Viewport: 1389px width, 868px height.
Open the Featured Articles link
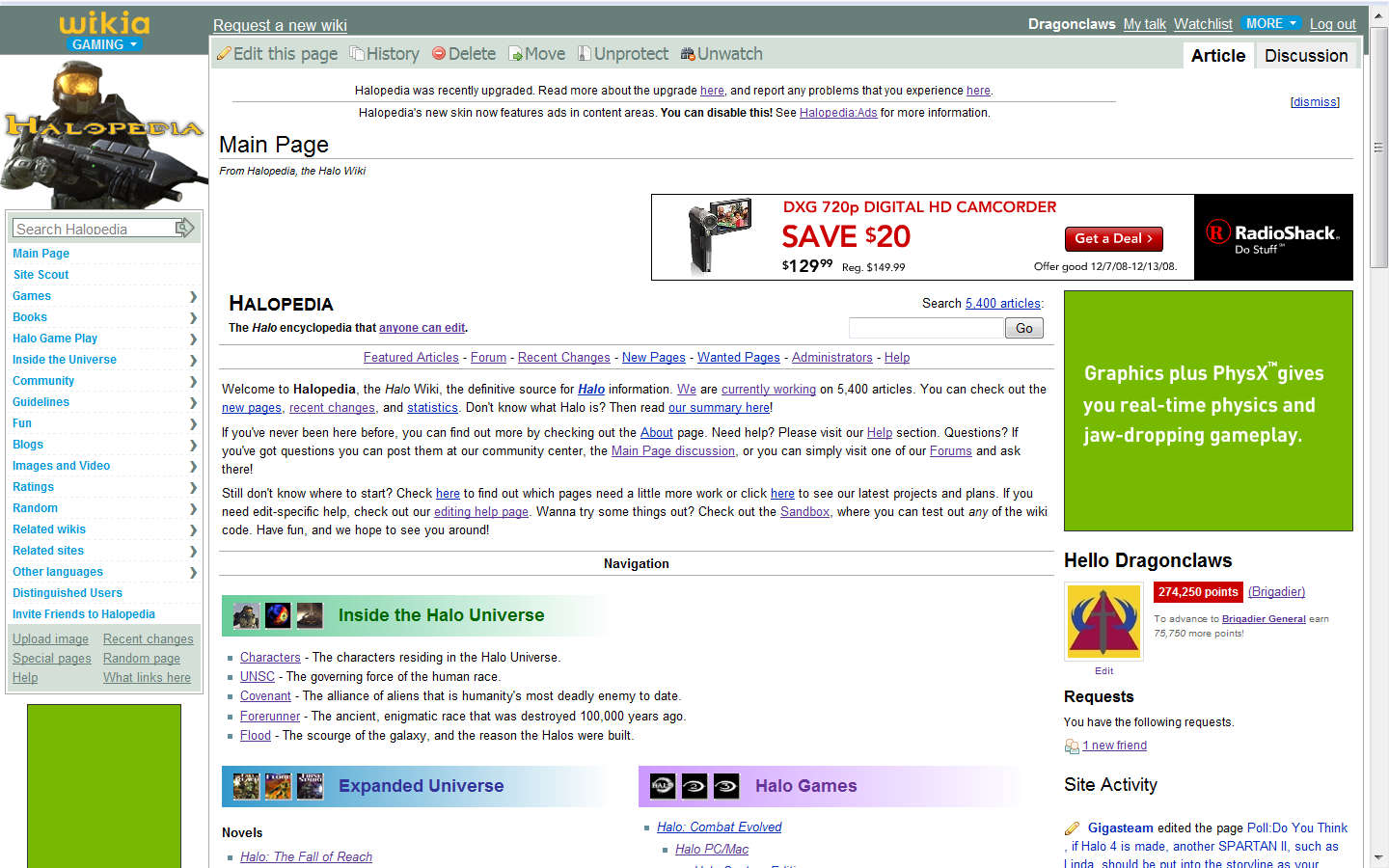click(411, 358)
